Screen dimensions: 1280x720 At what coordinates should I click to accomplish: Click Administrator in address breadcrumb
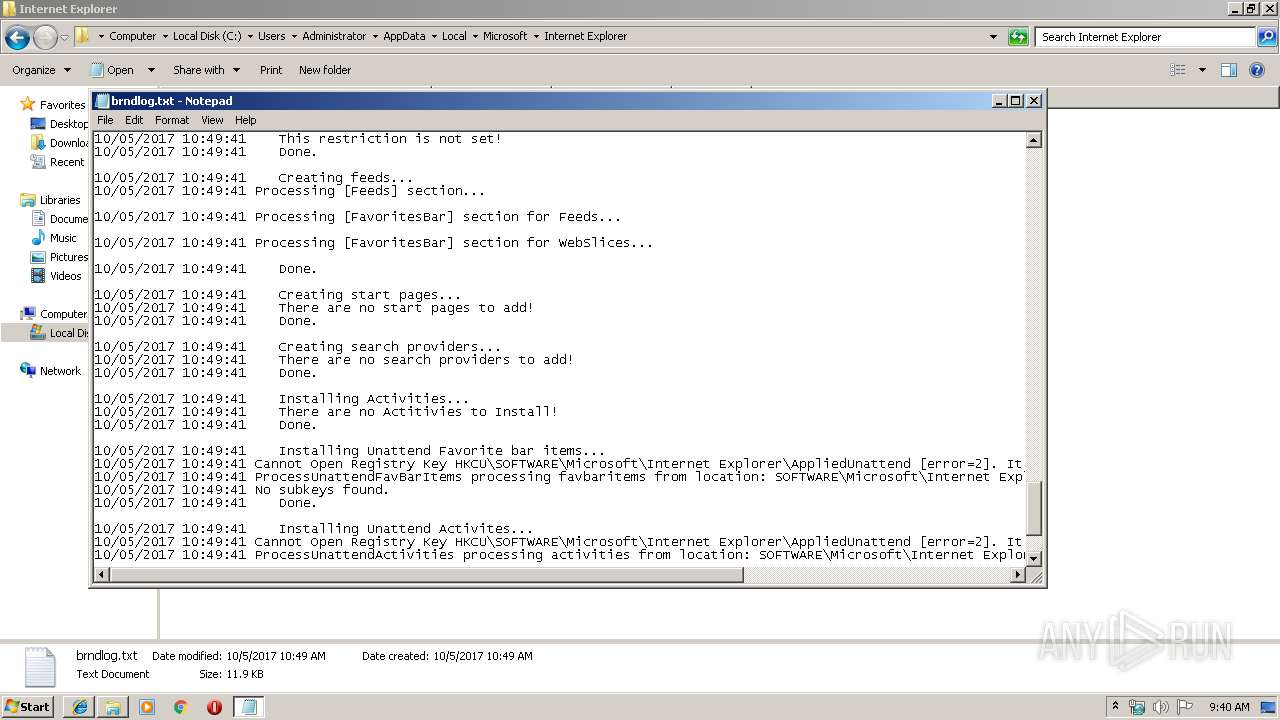[x=334, y=36]
